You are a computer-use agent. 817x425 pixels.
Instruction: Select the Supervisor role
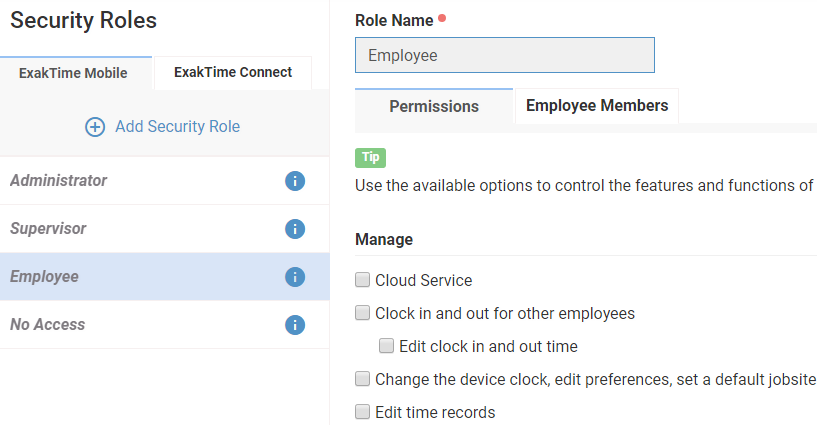[x=165, y=229]
